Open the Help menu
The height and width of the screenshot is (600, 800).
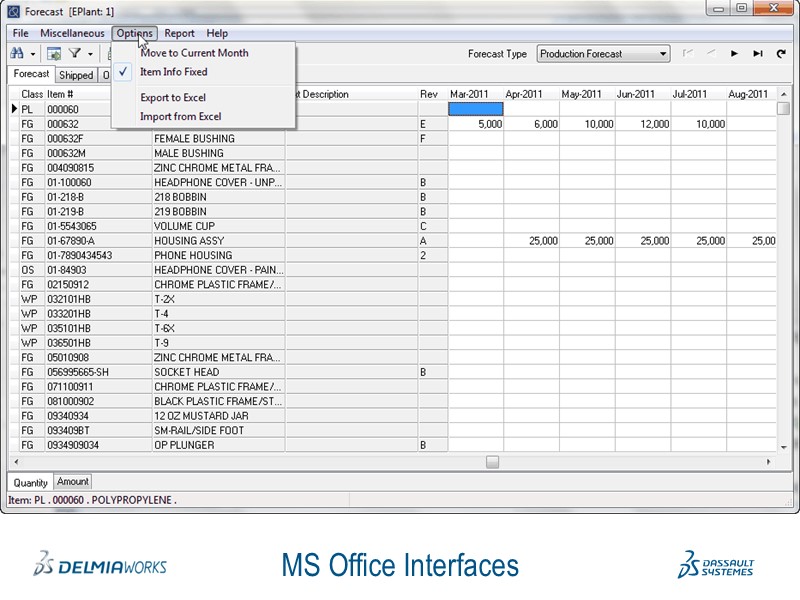click(217, 33)
